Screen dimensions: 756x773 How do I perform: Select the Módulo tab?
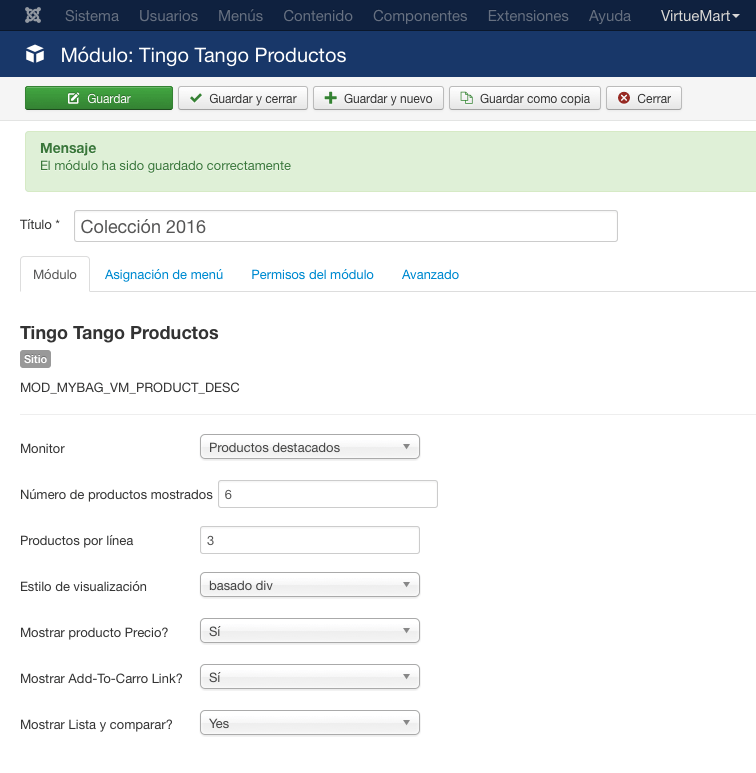pos(55,275)
